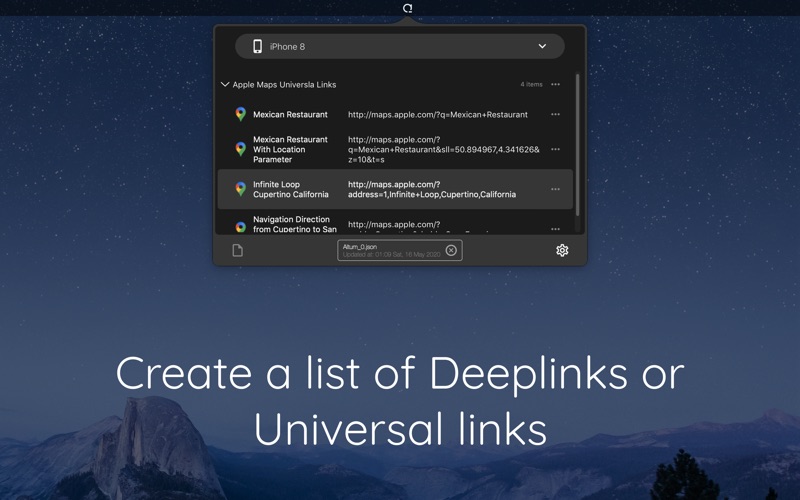Clear the Altum_0.json file with the X

[x=451, y=250]
